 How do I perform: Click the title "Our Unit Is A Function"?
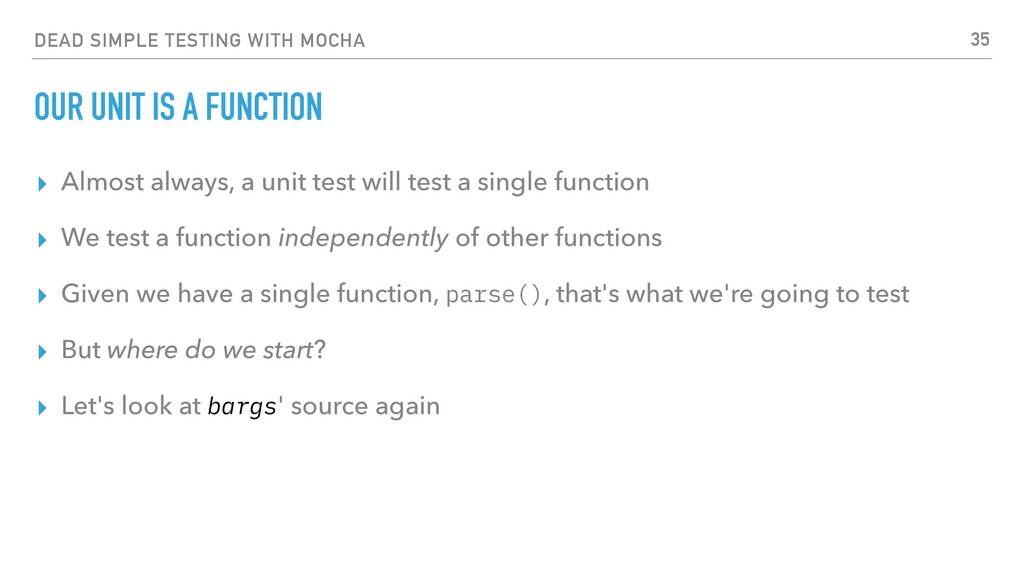click(x=178, y=107)
